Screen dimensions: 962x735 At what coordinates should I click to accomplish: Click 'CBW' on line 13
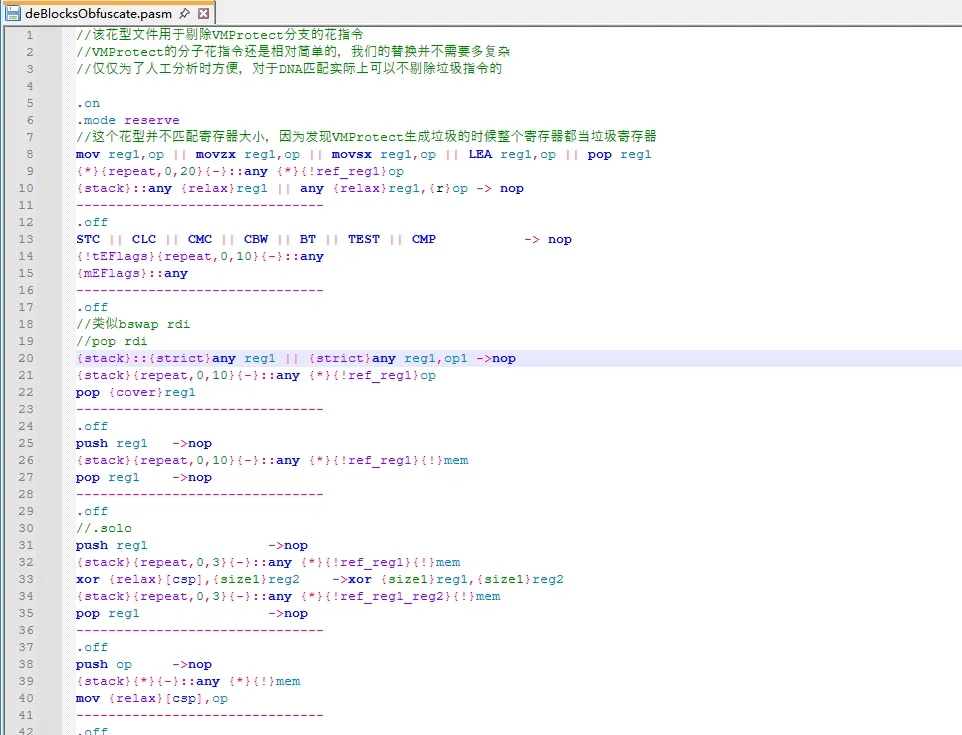click(x=256, y=239)
